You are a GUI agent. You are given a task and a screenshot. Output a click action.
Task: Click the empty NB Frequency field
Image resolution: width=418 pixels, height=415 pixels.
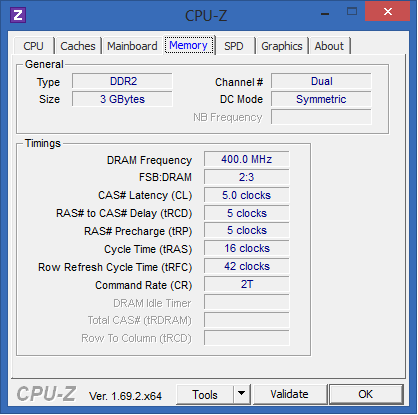321,117
